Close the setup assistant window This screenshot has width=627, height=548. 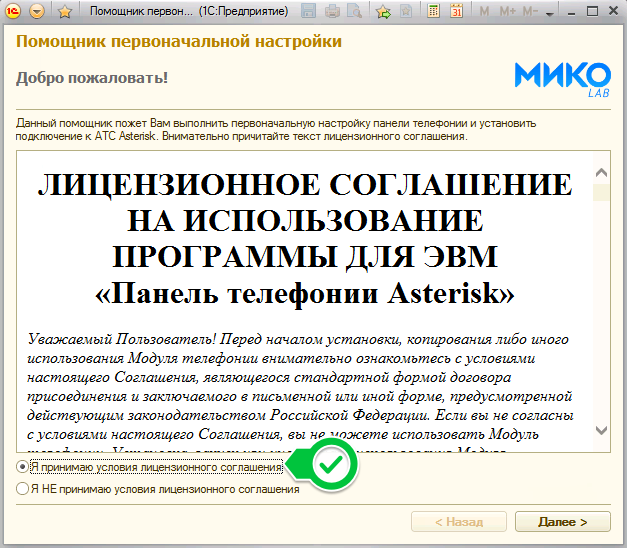pos(613,11)
